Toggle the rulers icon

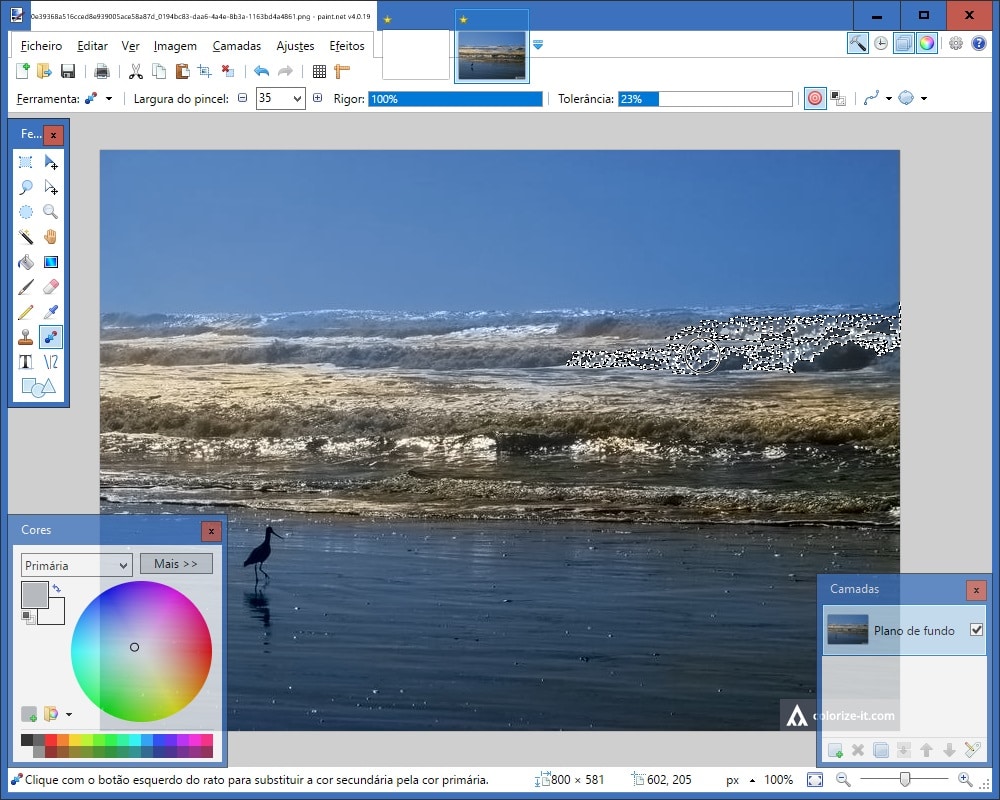point(342,71)
